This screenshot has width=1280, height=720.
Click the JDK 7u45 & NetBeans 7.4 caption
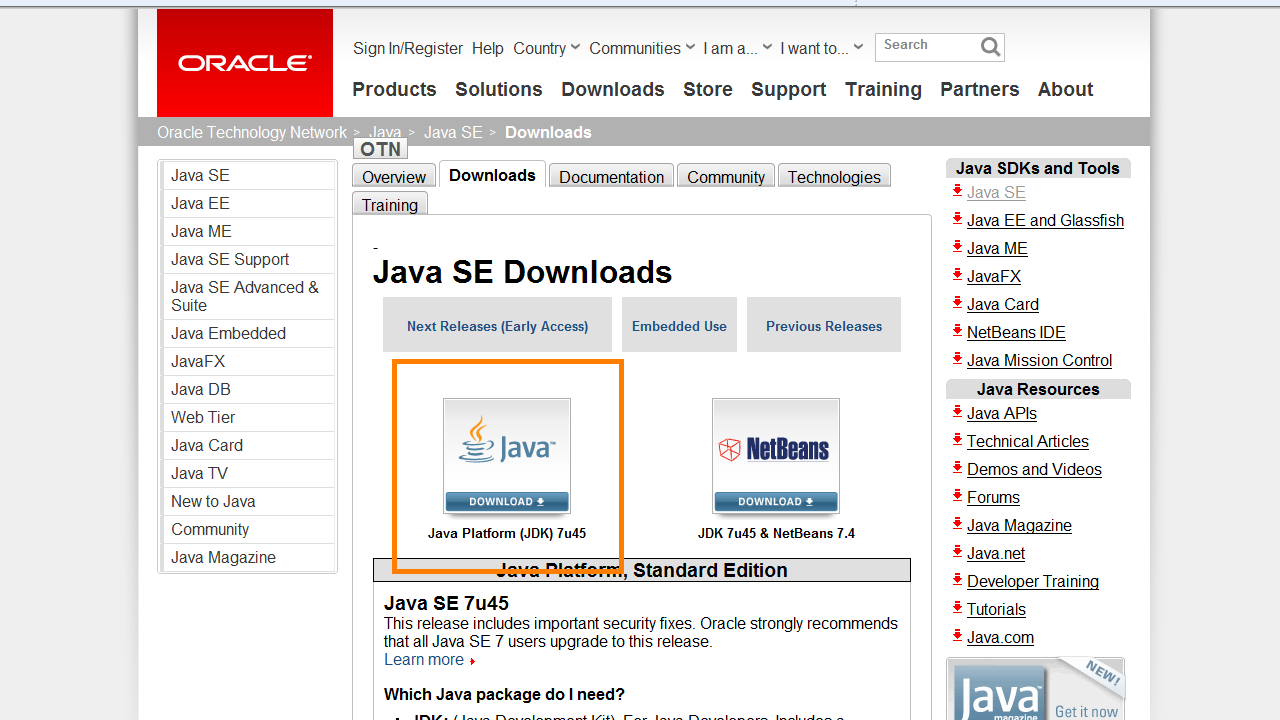coord(776,533)
